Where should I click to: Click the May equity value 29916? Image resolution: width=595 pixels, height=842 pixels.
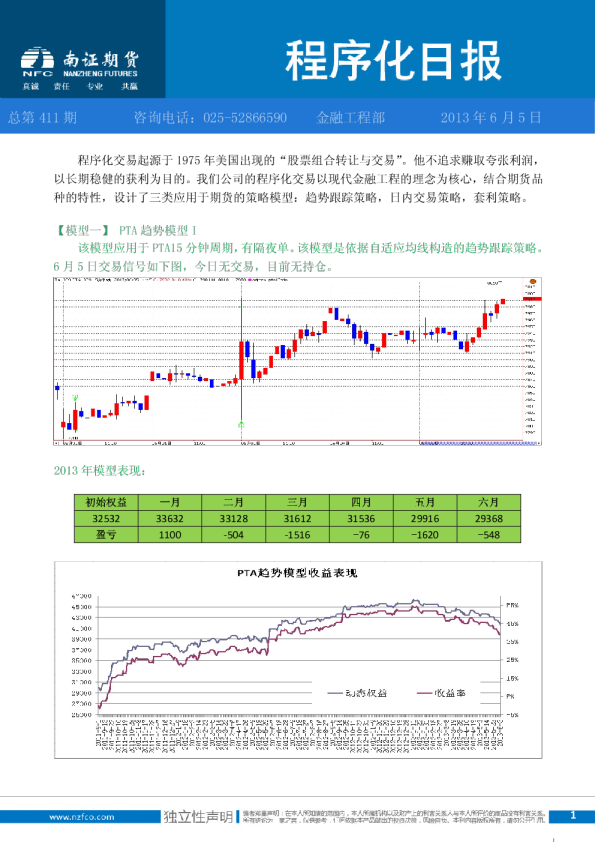point(425,519)
